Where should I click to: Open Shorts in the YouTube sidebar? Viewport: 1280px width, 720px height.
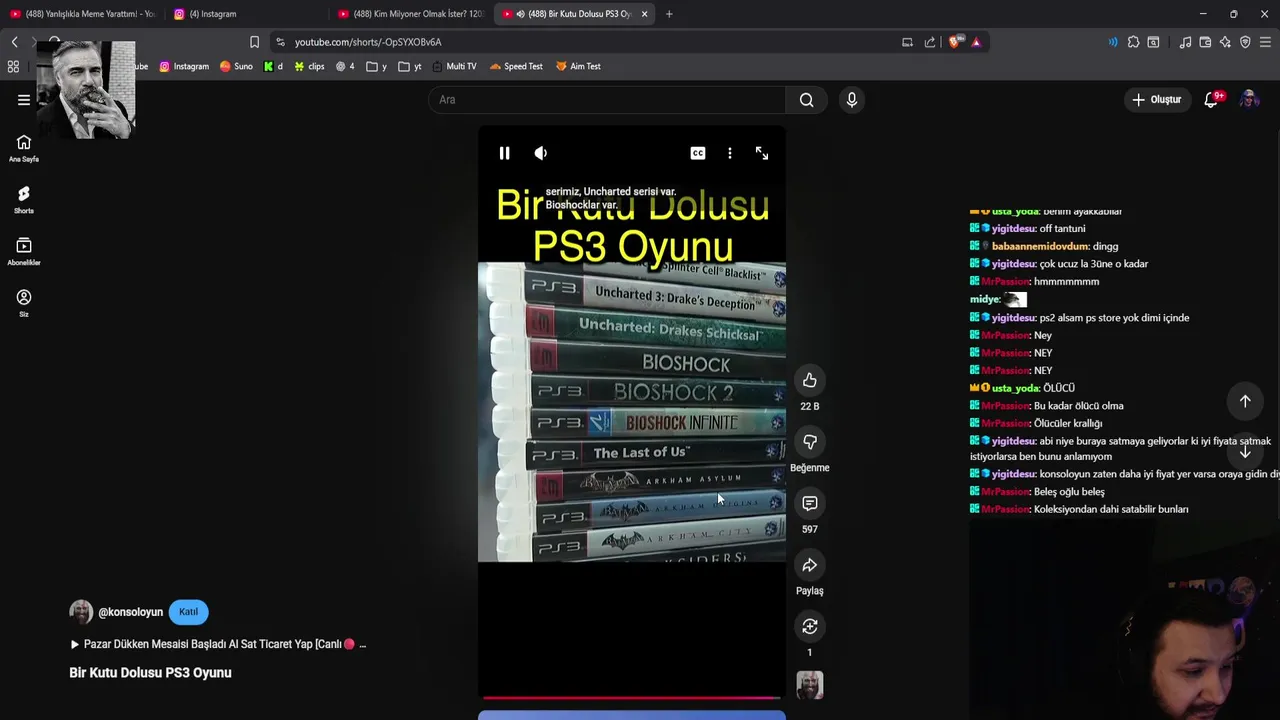[x=24, y=200]
